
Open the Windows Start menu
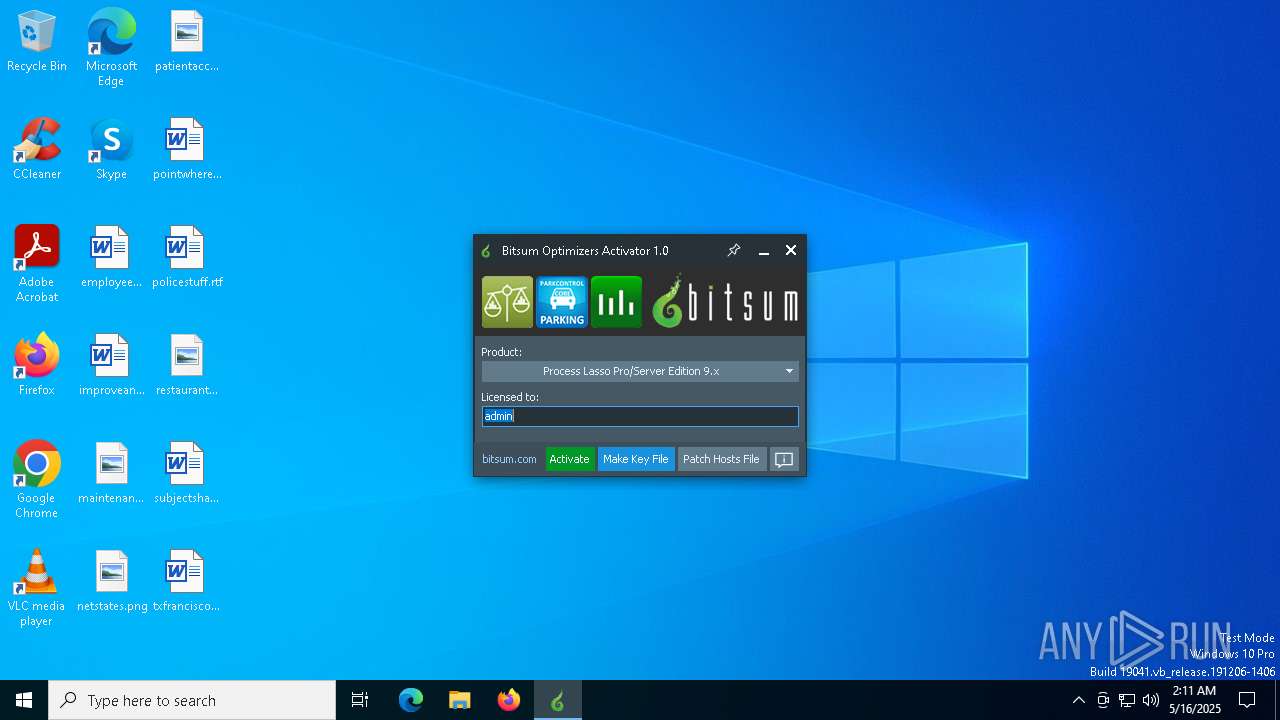(24, 700)
